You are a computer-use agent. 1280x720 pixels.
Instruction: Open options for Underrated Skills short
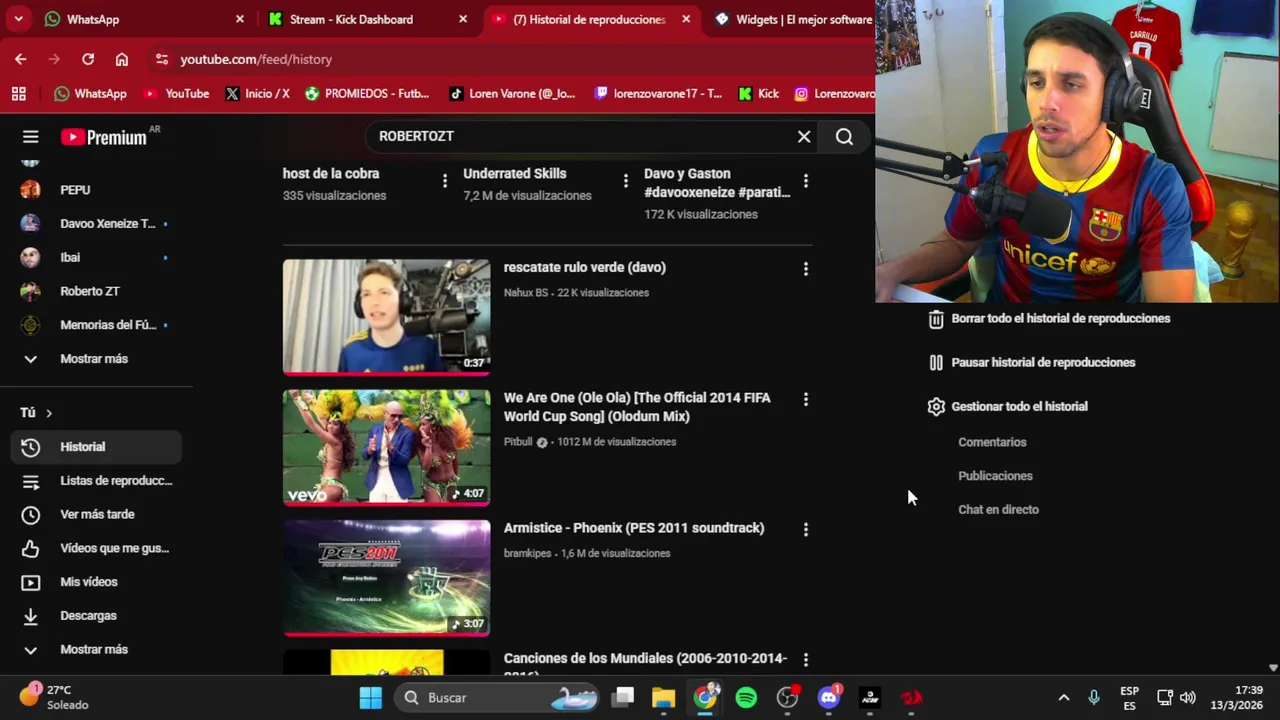pyautogui.click(x=626, y=181)
